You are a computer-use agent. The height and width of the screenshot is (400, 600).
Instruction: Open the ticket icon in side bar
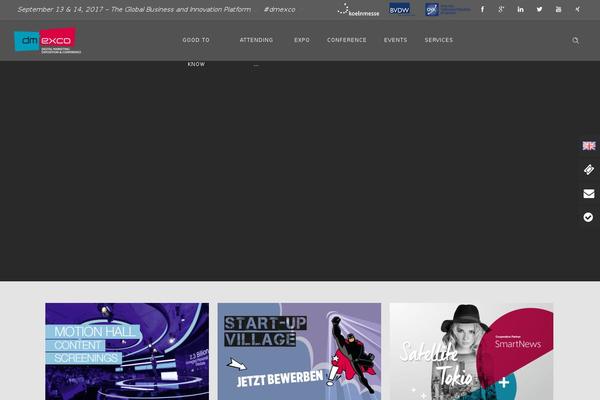click(589, 170)
